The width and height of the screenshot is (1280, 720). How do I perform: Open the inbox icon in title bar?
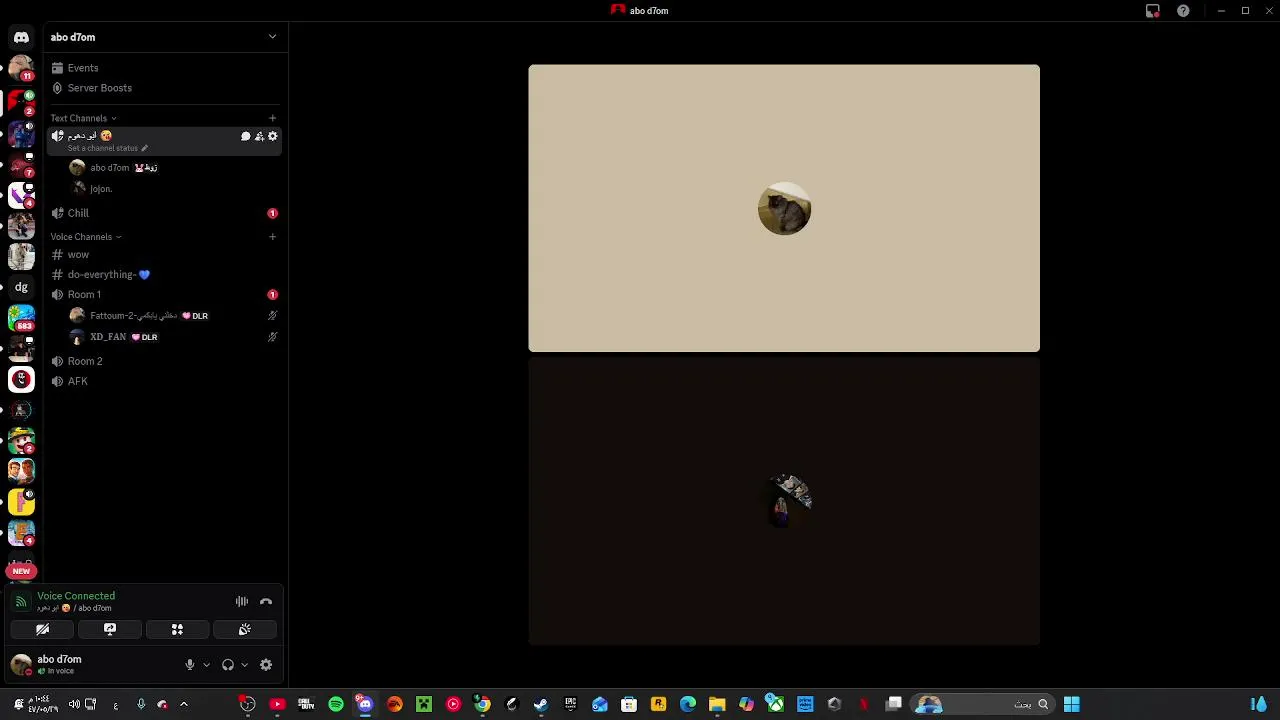pos(1153,11)
